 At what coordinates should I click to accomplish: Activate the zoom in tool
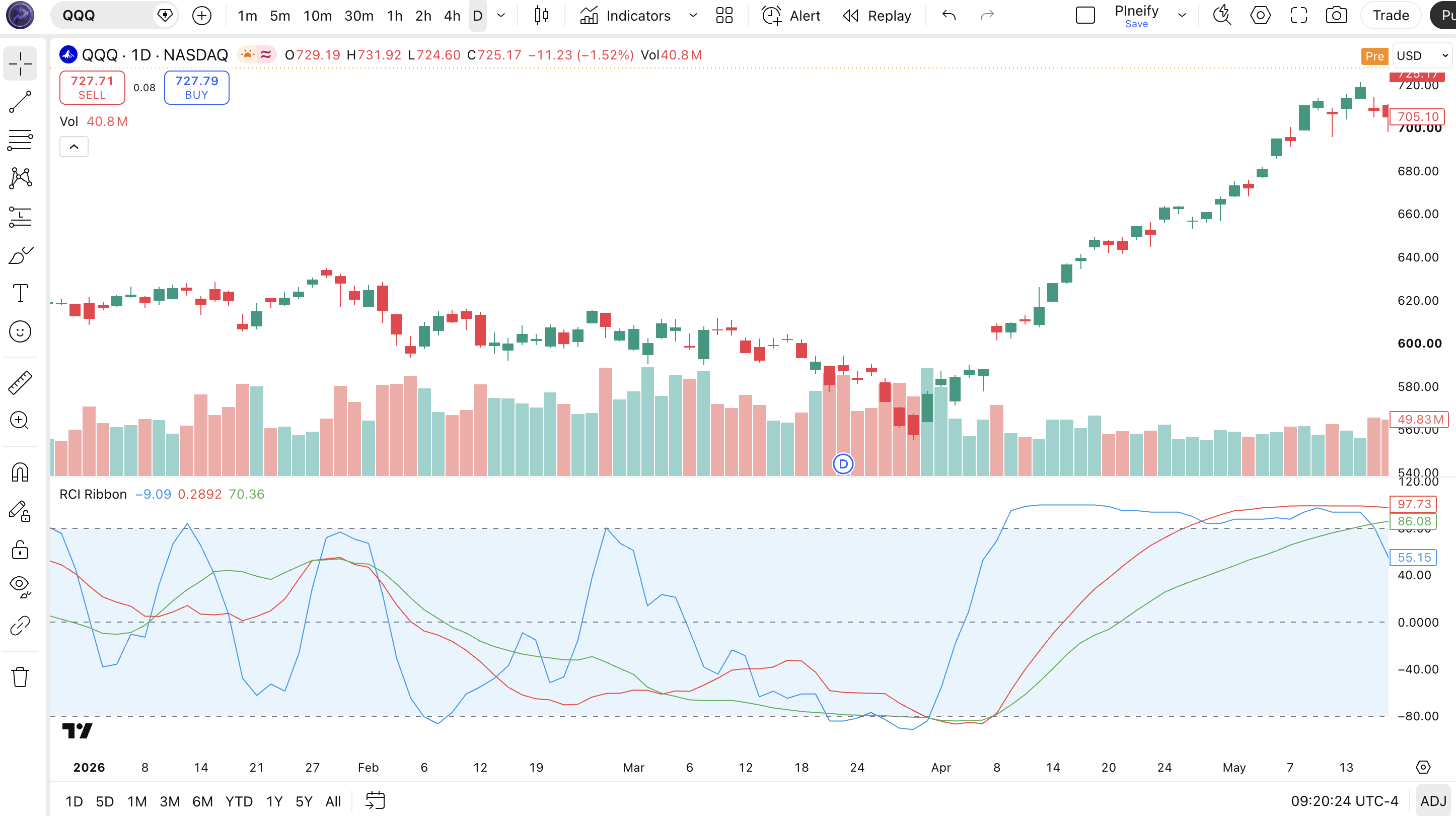point(20,420)
